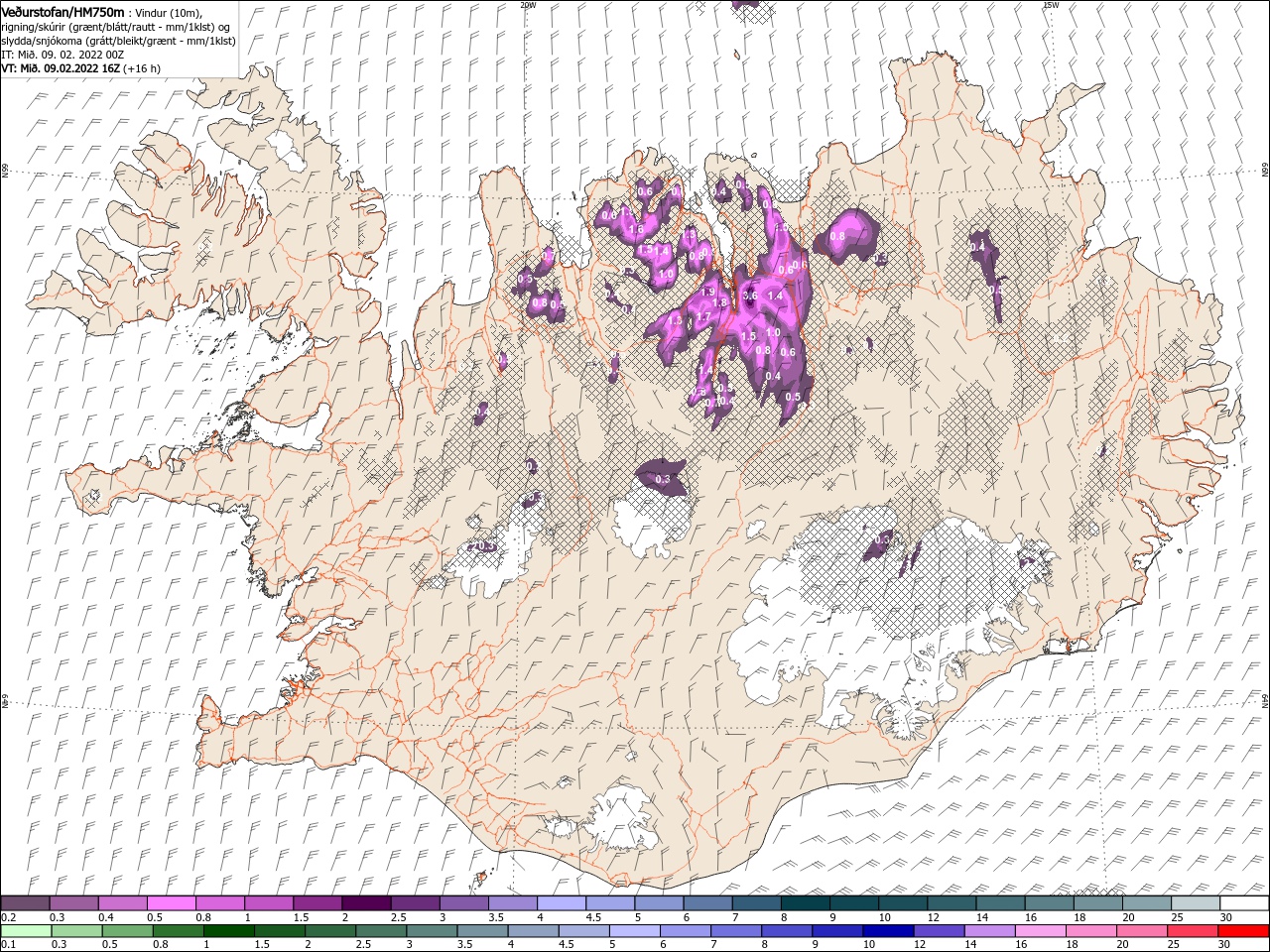
Task: Click the 1.6 precipitation value on the map
Action: (637, 229)
